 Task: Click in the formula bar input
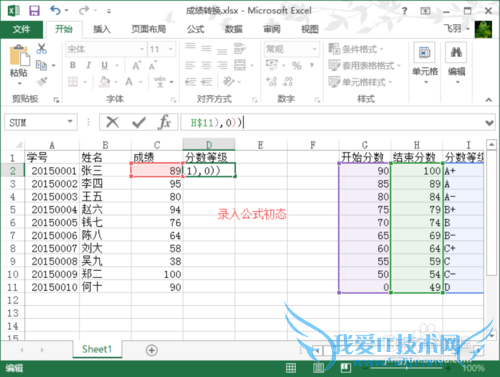332,123
